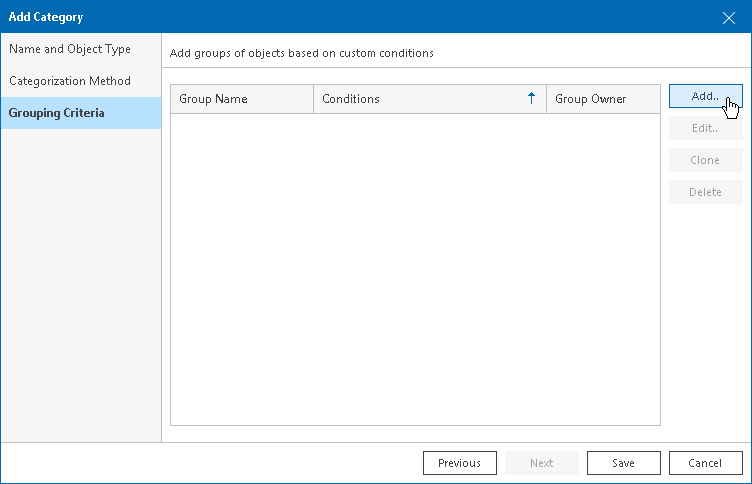Viewport: 752px width, 484px height.
Task: Close the Add Category dialog
Action: coord(729,17)
